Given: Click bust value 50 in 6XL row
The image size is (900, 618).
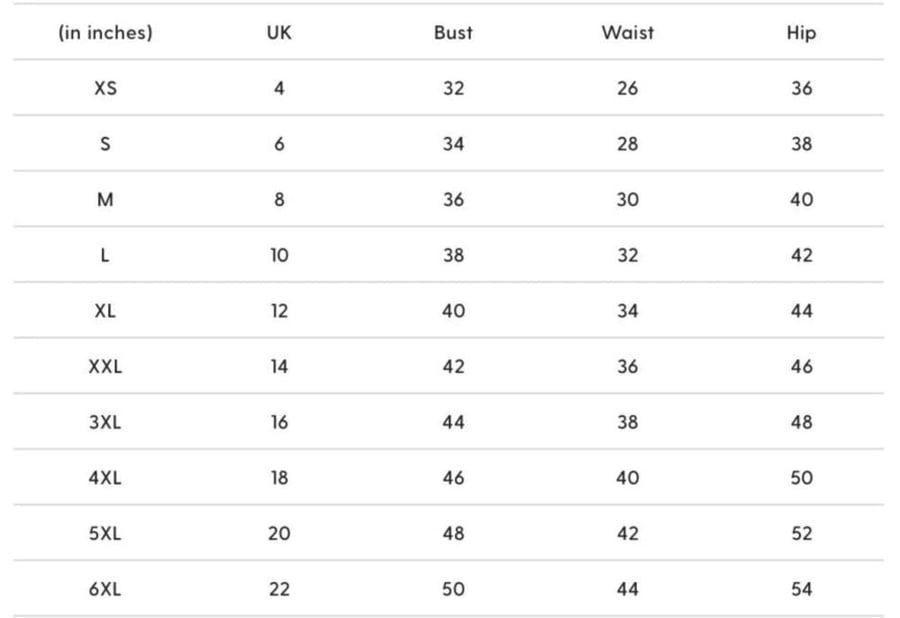Looking at the screenshot, I should pyautogui.click(x=453, y=589).
